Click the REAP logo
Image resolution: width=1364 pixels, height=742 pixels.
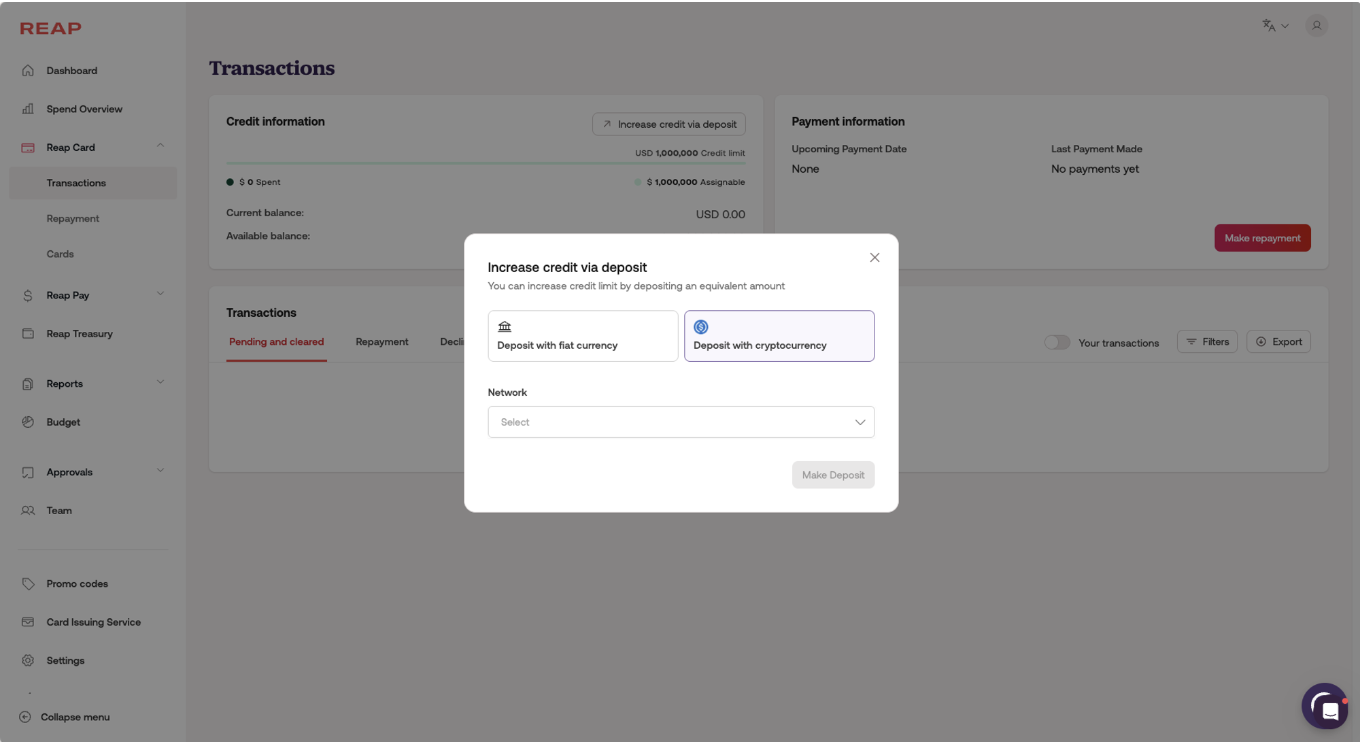[51, 28]
